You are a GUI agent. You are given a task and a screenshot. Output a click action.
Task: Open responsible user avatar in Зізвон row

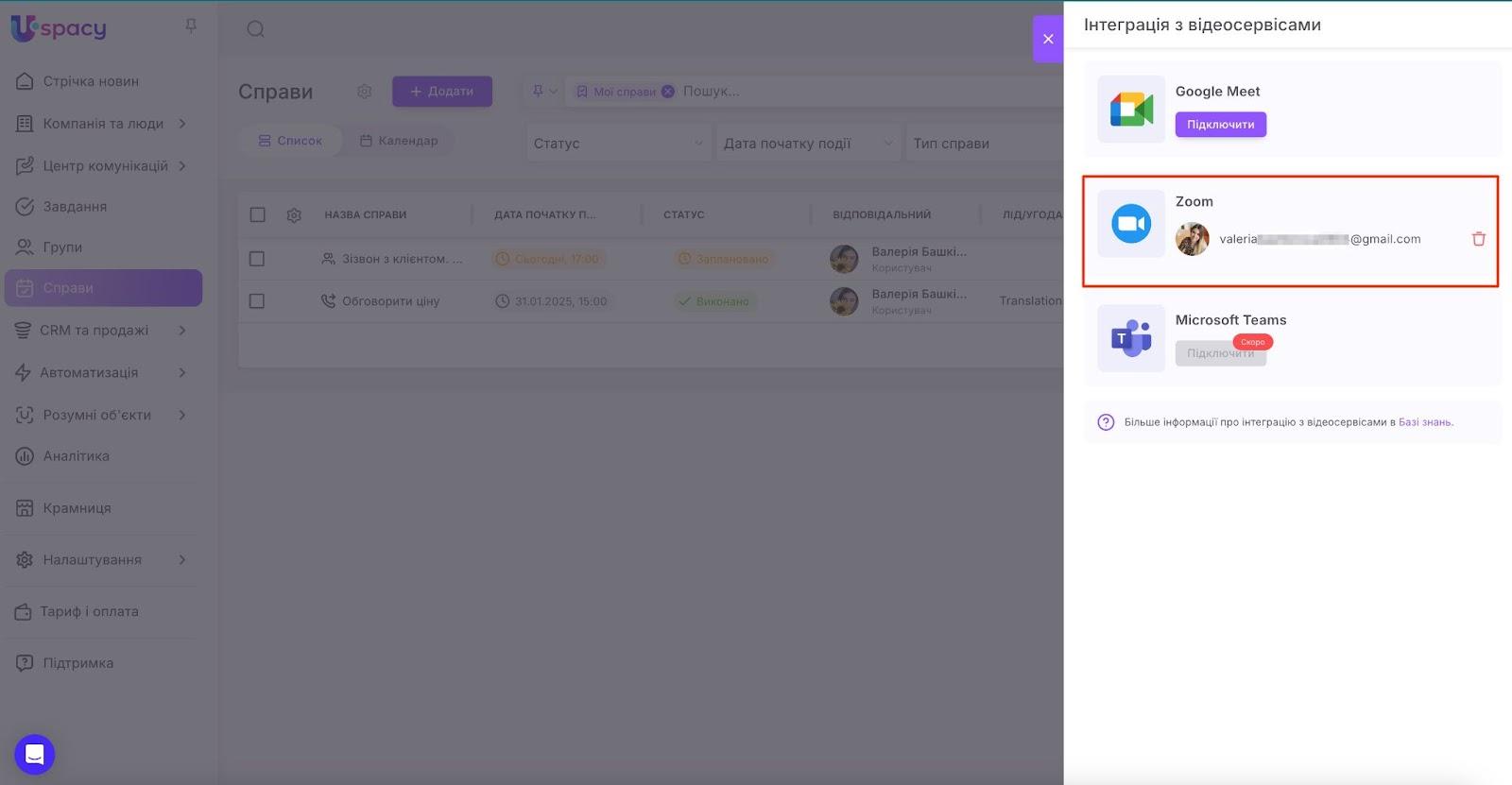844,259
